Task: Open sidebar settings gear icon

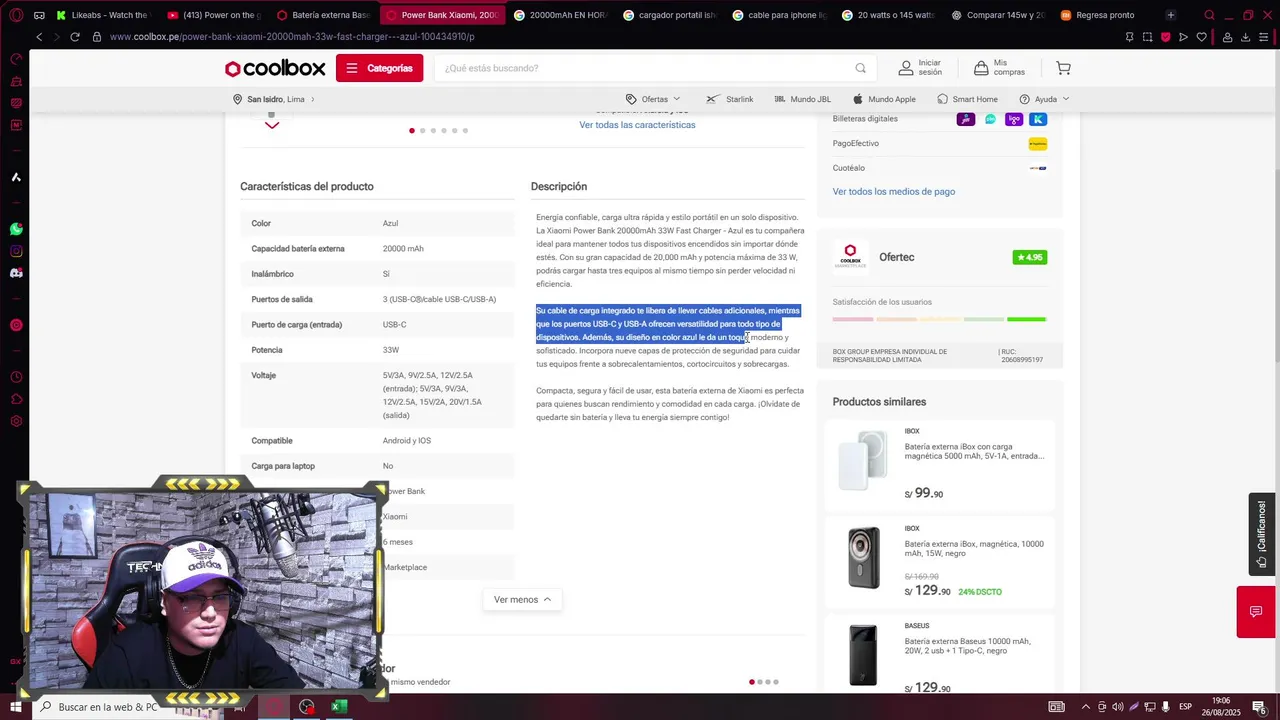Action: click(x=16, y=421)
